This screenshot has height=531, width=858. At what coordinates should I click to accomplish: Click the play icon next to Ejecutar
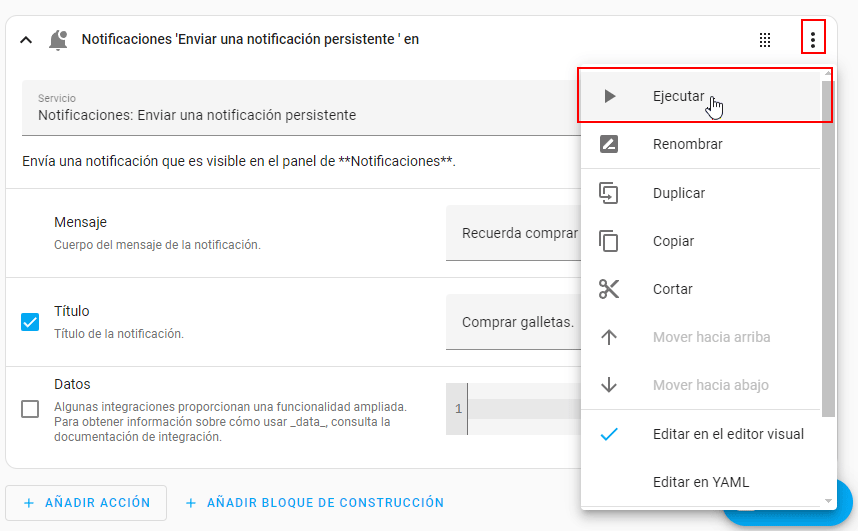(609, 97)
